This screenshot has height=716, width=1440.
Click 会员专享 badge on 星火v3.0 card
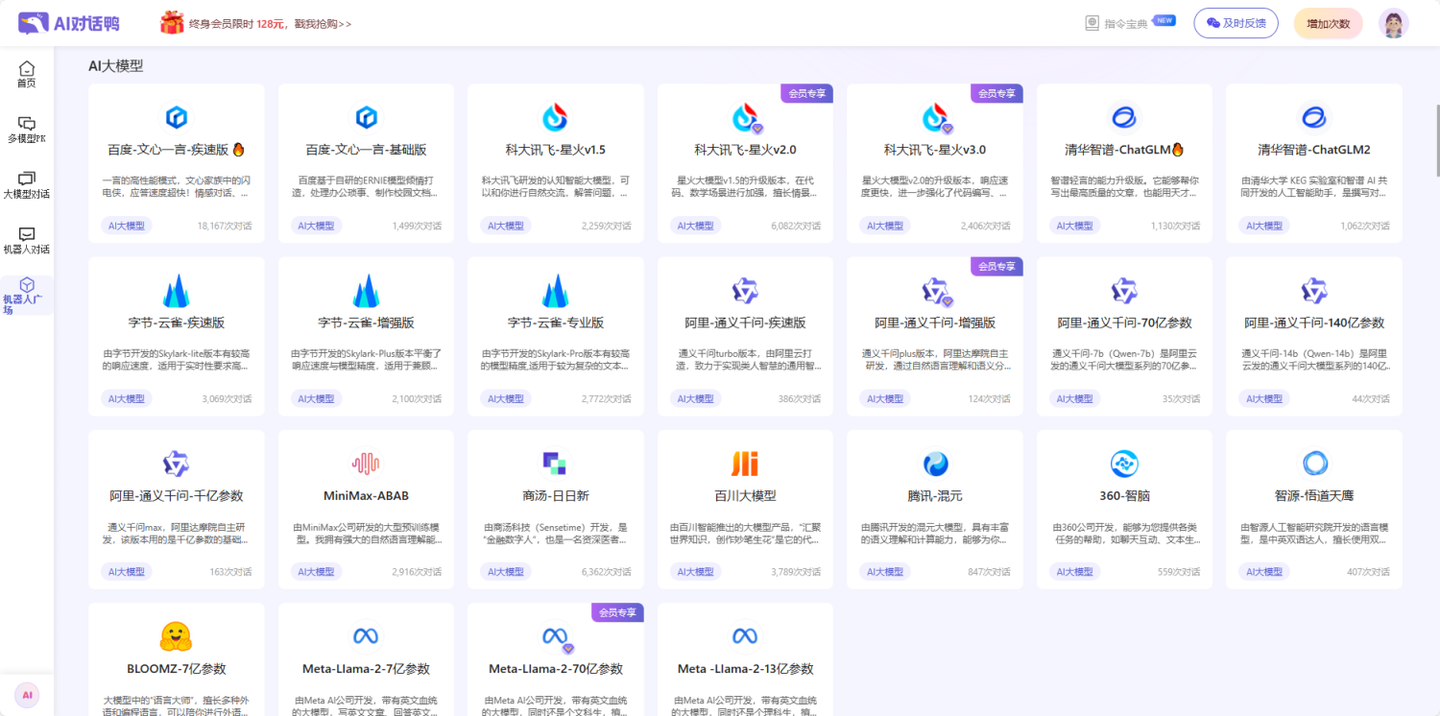[996, 93]
